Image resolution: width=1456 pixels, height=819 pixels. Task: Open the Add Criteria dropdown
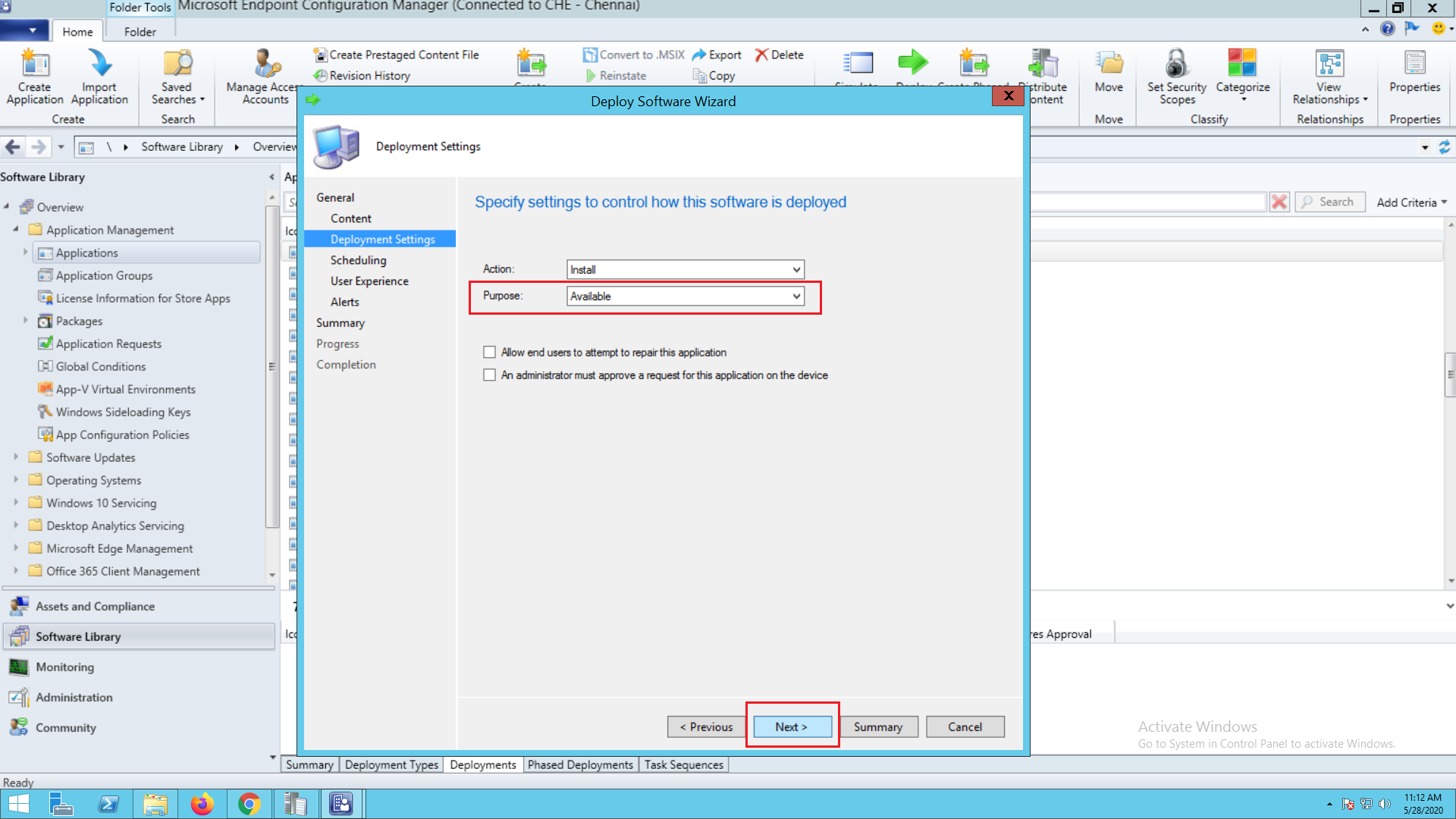(x=1412, y=202)
